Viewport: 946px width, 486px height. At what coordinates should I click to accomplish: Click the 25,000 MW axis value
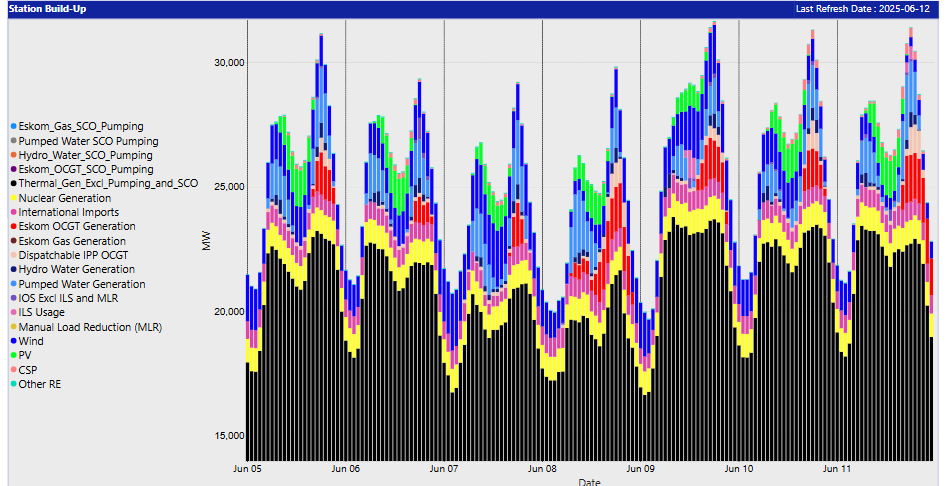[230, 187]
